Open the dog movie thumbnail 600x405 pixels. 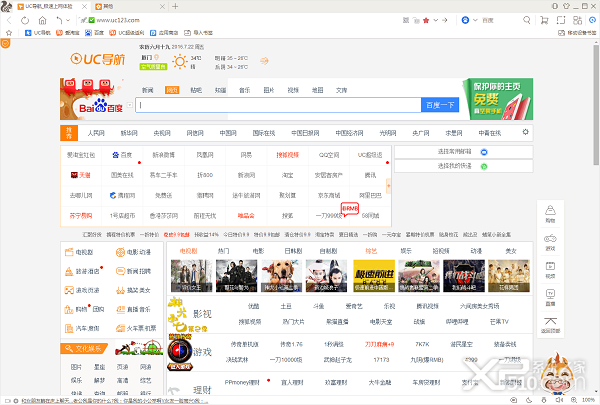pos(281,276)
